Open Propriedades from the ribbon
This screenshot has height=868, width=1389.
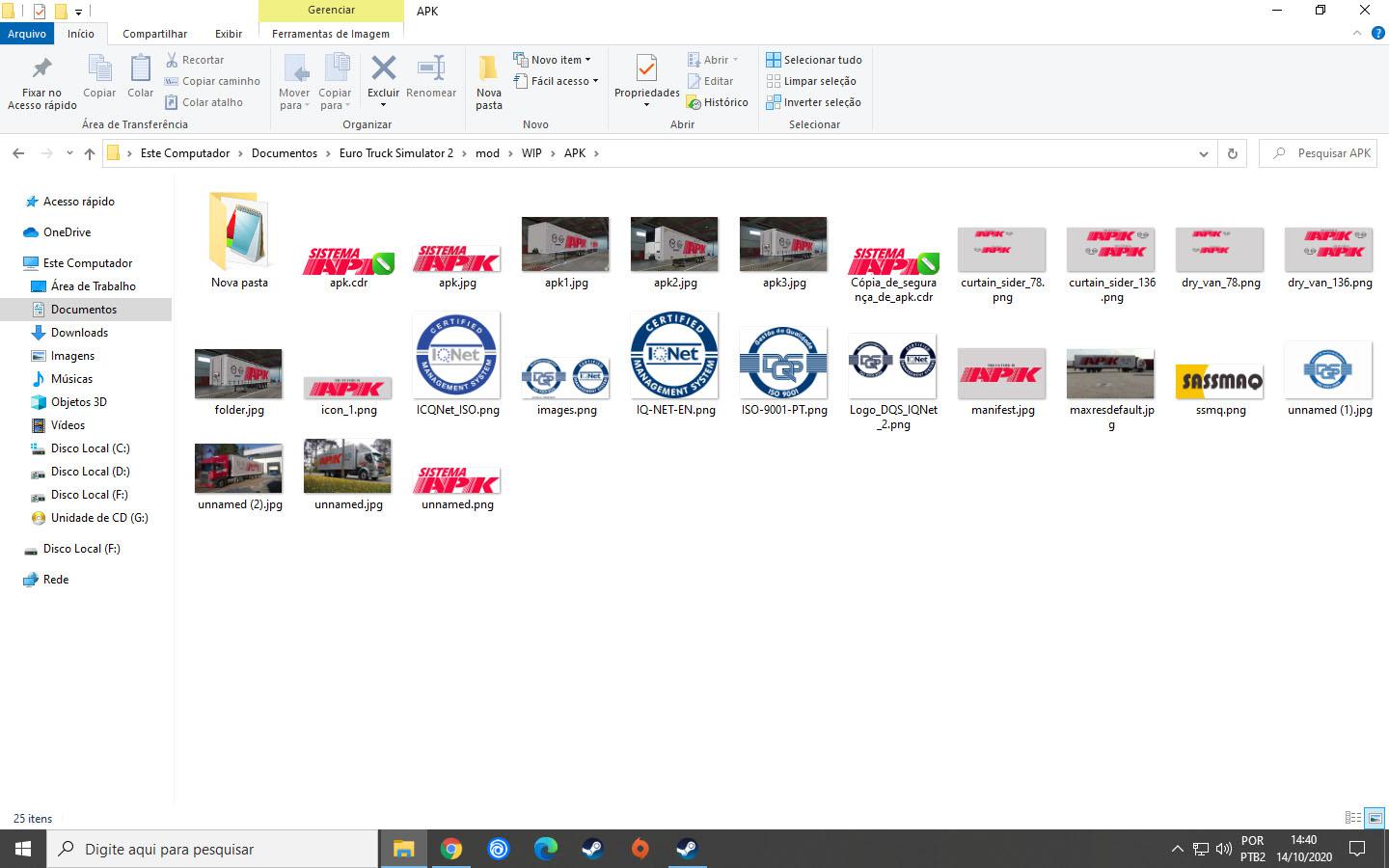[x=646, y=69]
